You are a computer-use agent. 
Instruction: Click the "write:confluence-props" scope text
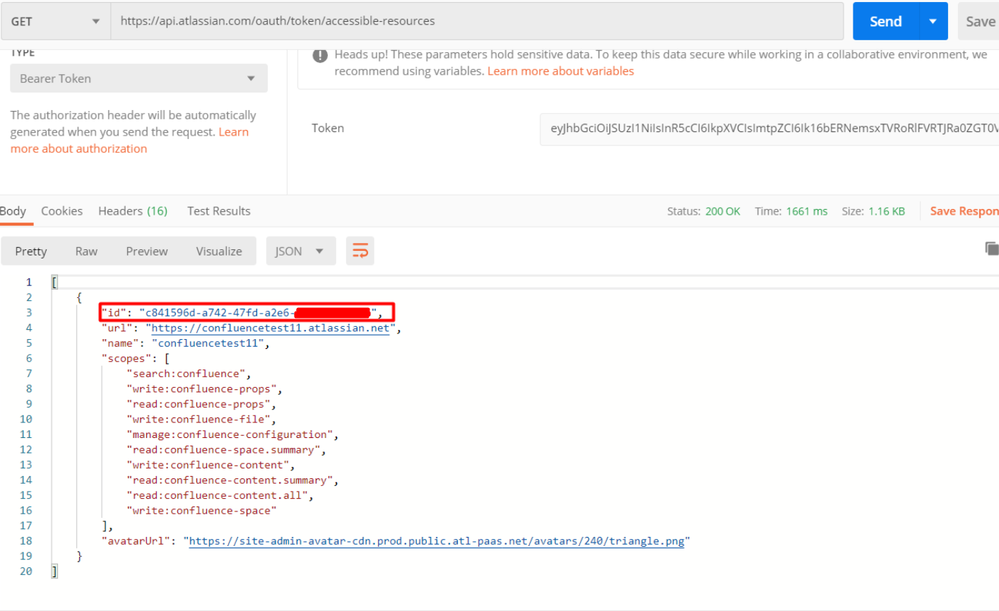click(x=201, y=389)
